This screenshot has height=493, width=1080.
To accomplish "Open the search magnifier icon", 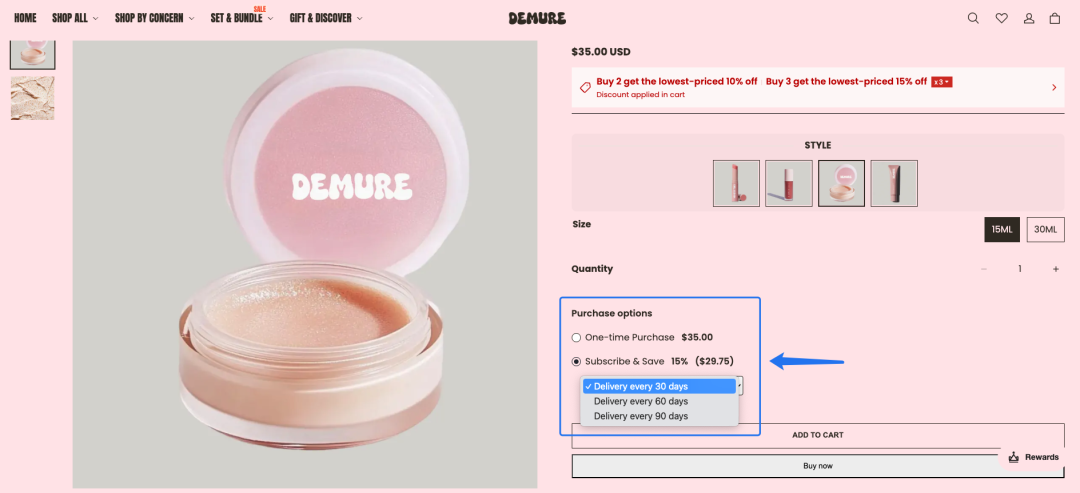I will click(973, 19).
